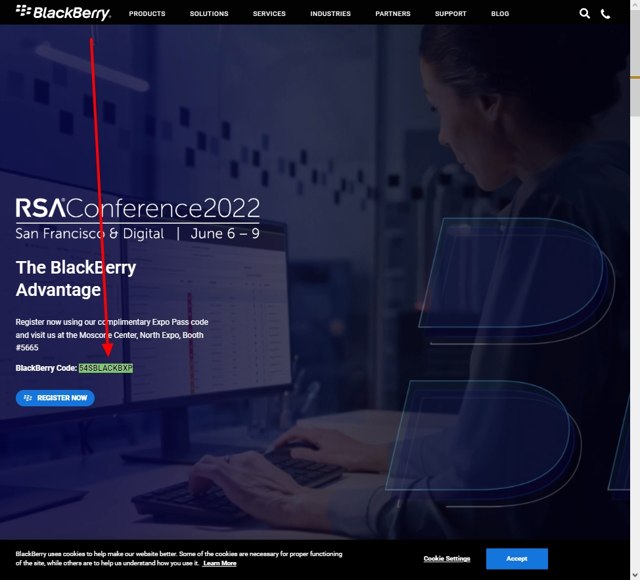Go to the BLOG page
640x580 pixels.
(500, 13)
